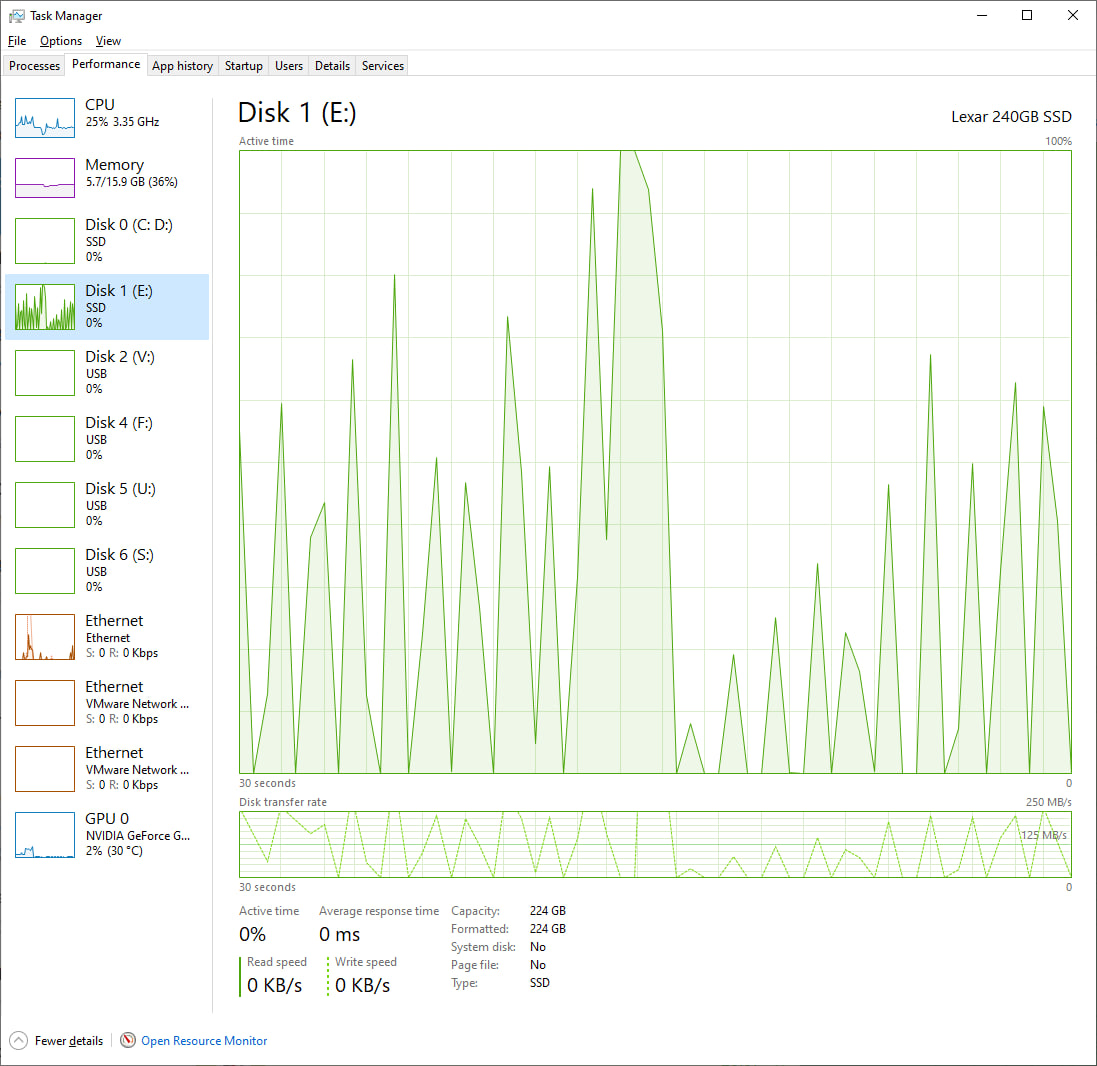The width and height of the screenshot is (1097, 1066).
Task: Click the Memory usage thumbnail graph
Action: tap(45, 178)
